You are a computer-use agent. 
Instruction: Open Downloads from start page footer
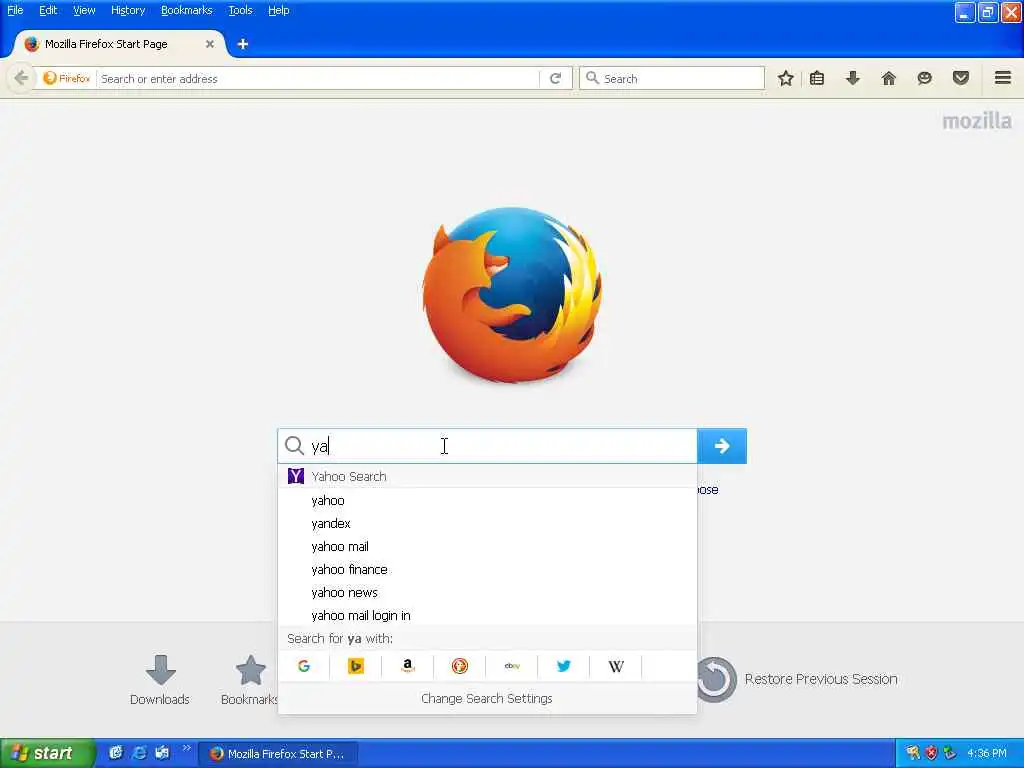[x=160, y=679]
